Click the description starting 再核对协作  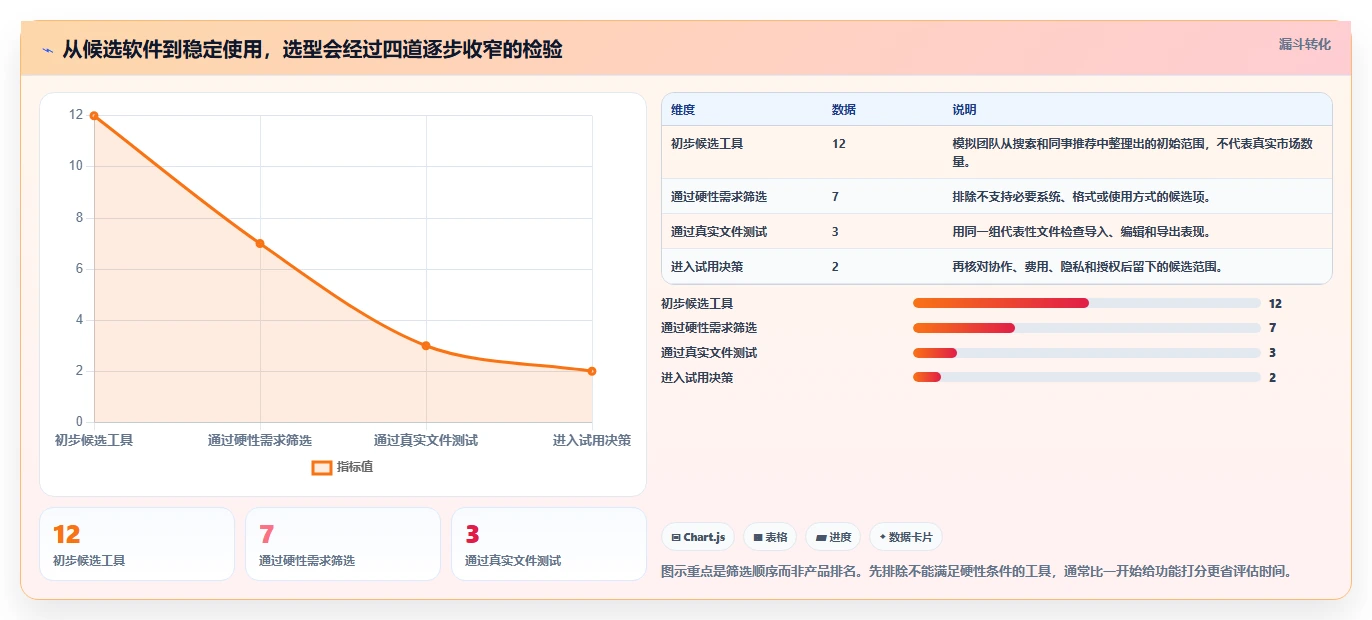coord(1088,267)
